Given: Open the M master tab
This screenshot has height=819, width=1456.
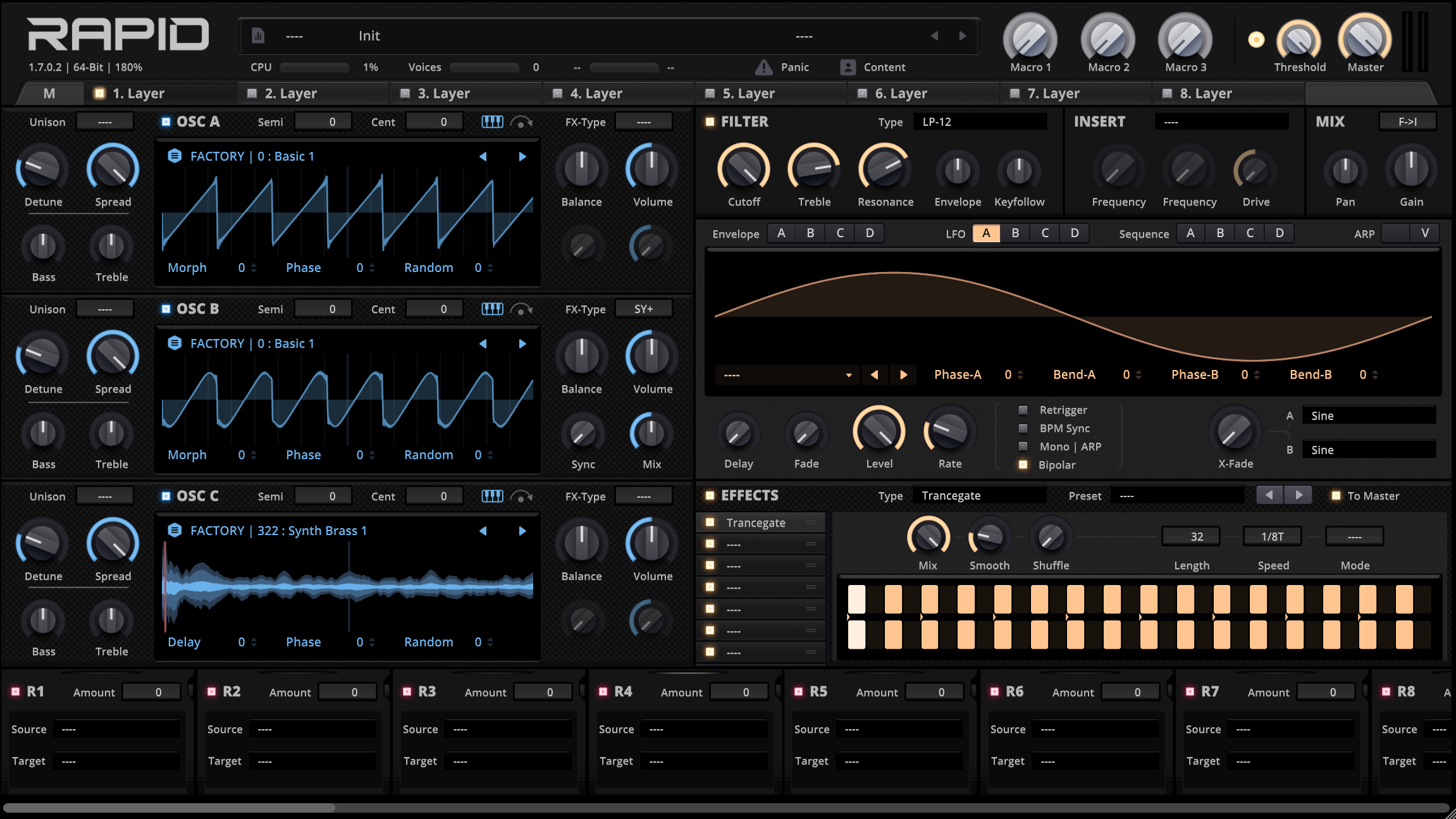Looking at the screenshot, I should point(49,94).
